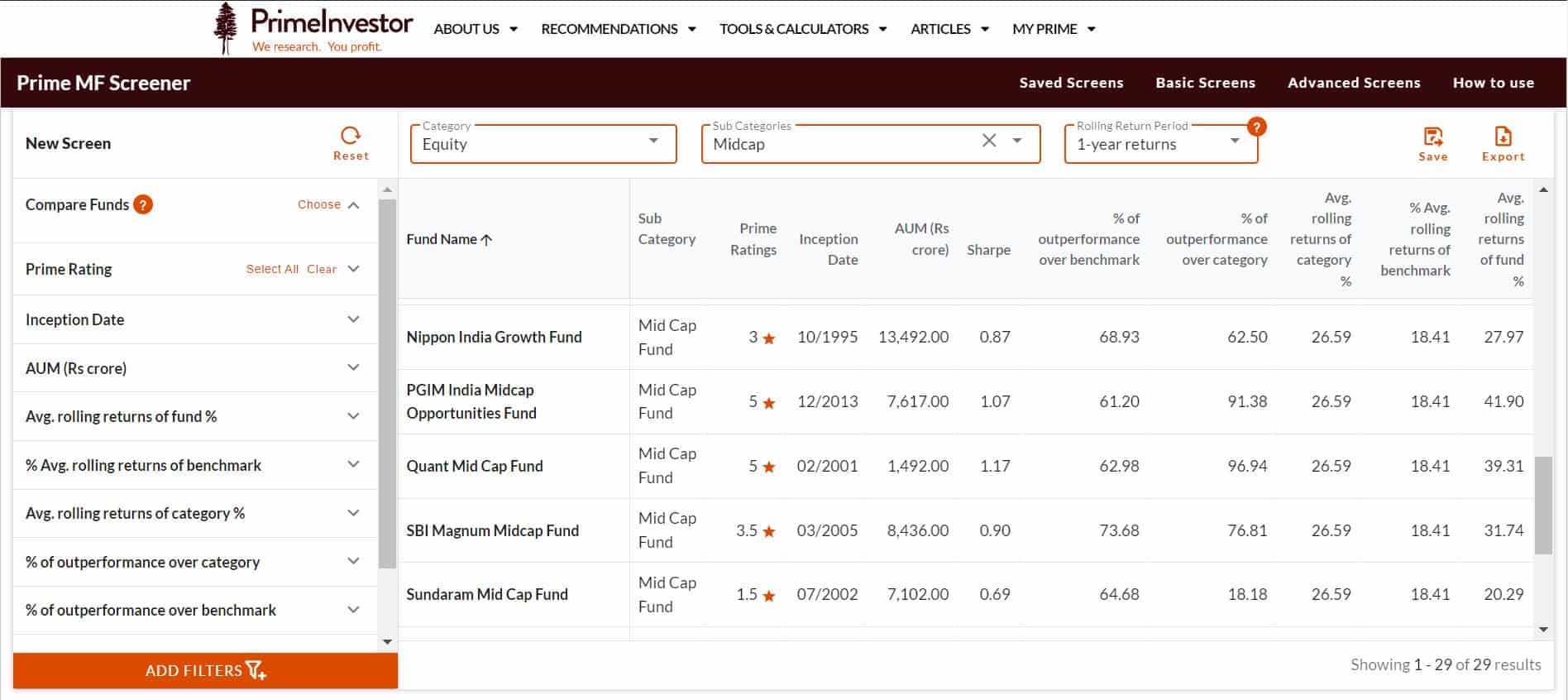
Task: Click the Save screen icon
Action: pyautogui.click(x=1433, y=137)
